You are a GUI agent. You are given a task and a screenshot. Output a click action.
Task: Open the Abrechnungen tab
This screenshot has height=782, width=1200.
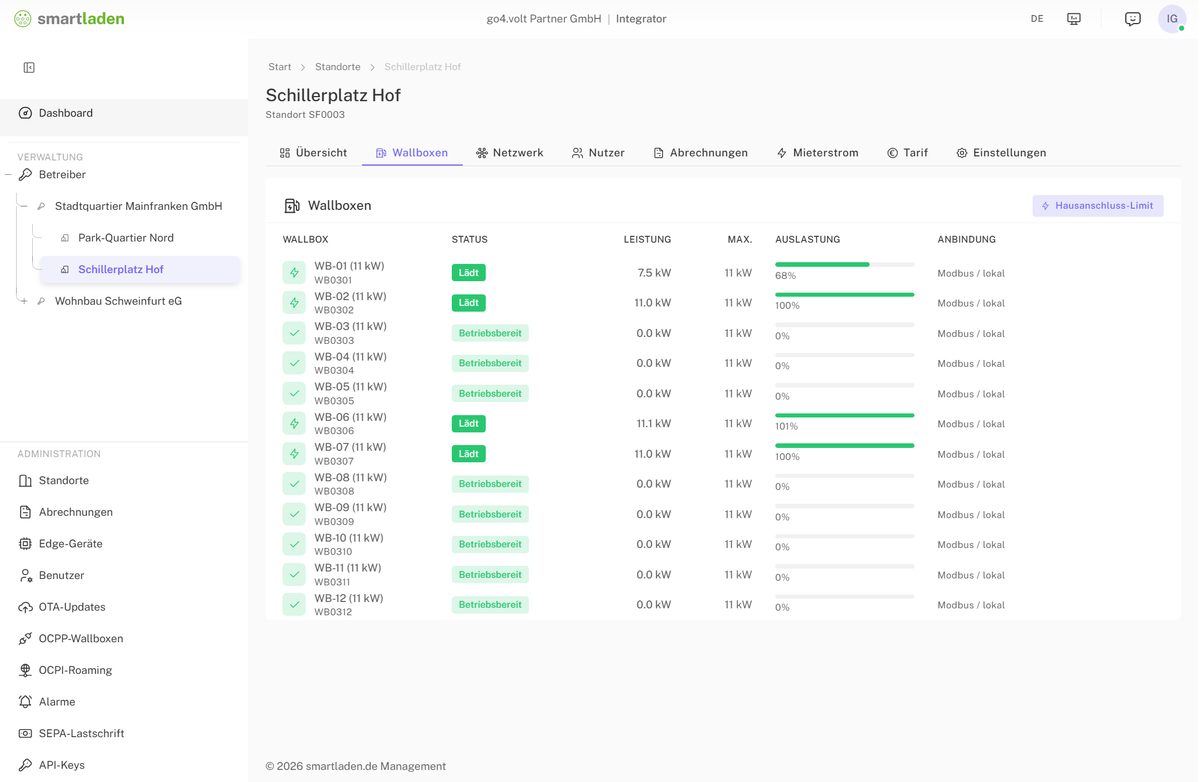pyautogui.click(x=701, y=153)
